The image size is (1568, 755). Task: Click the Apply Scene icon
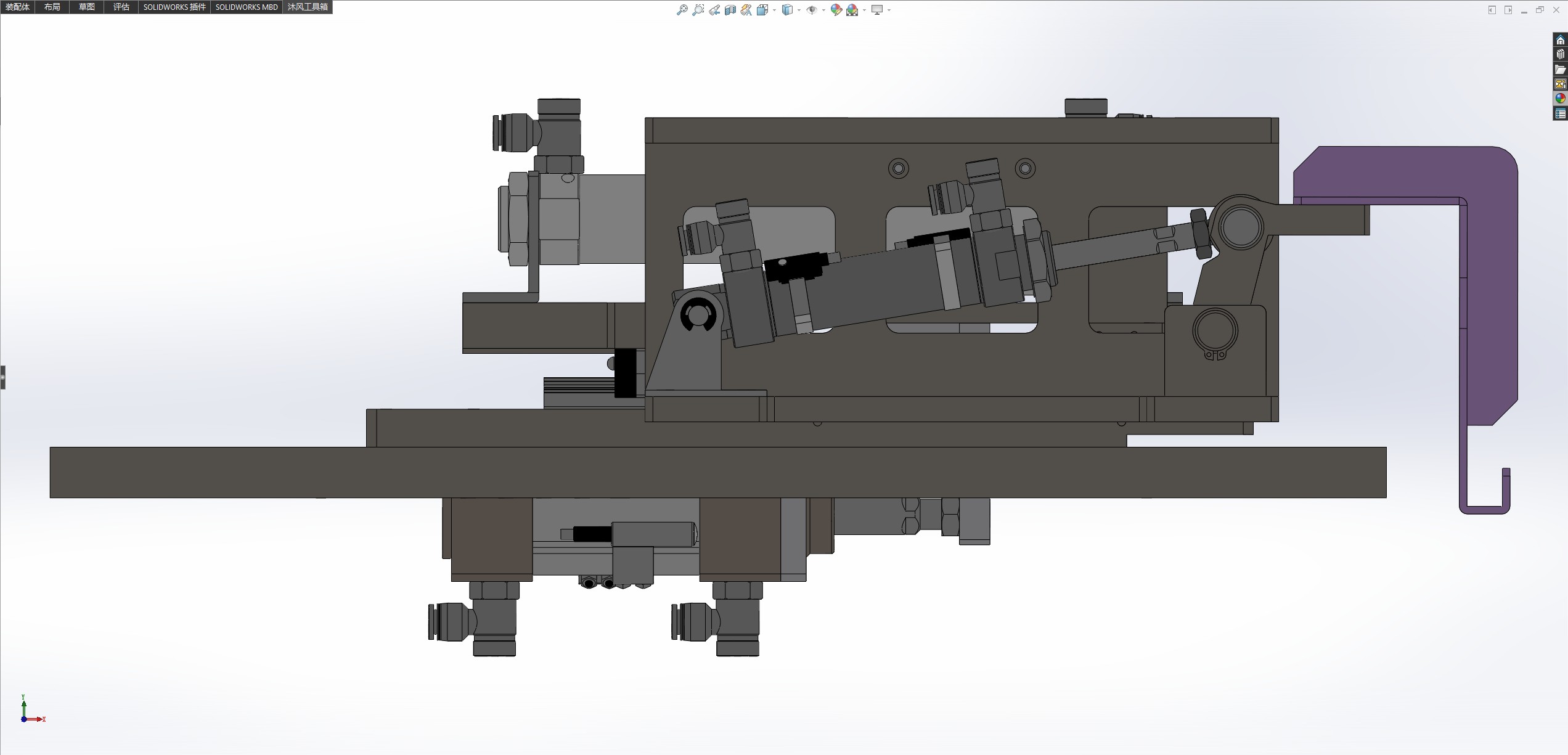pos(852,10)
